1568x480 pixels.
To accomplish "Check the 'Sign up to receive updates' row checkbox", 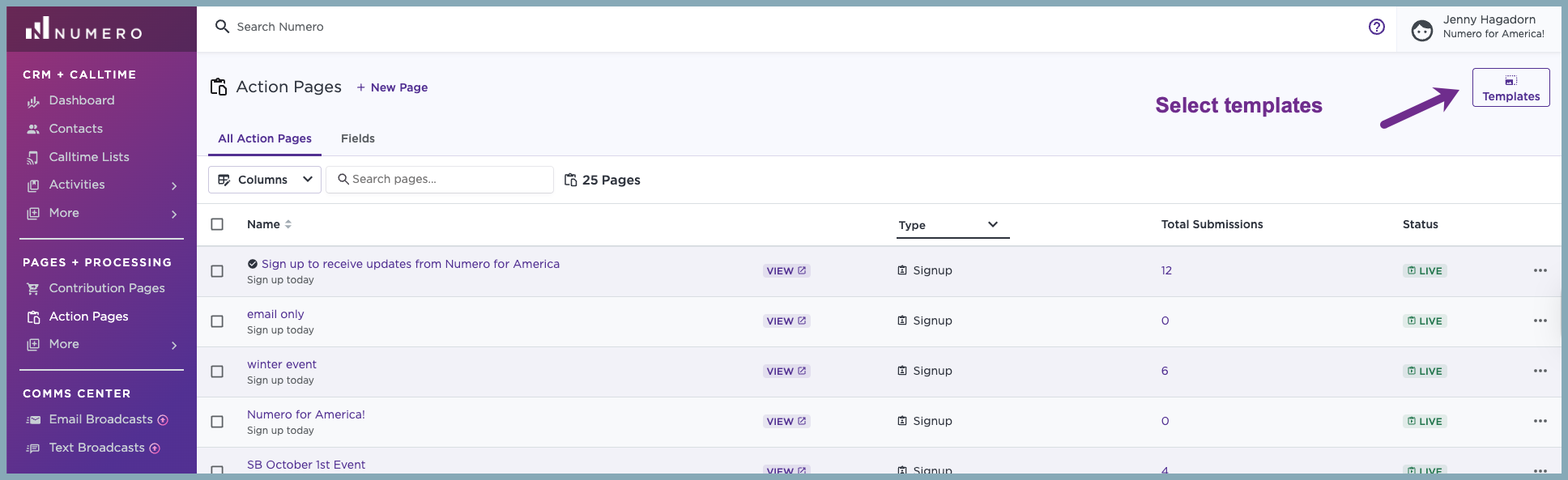I will [x=217, y=271].
